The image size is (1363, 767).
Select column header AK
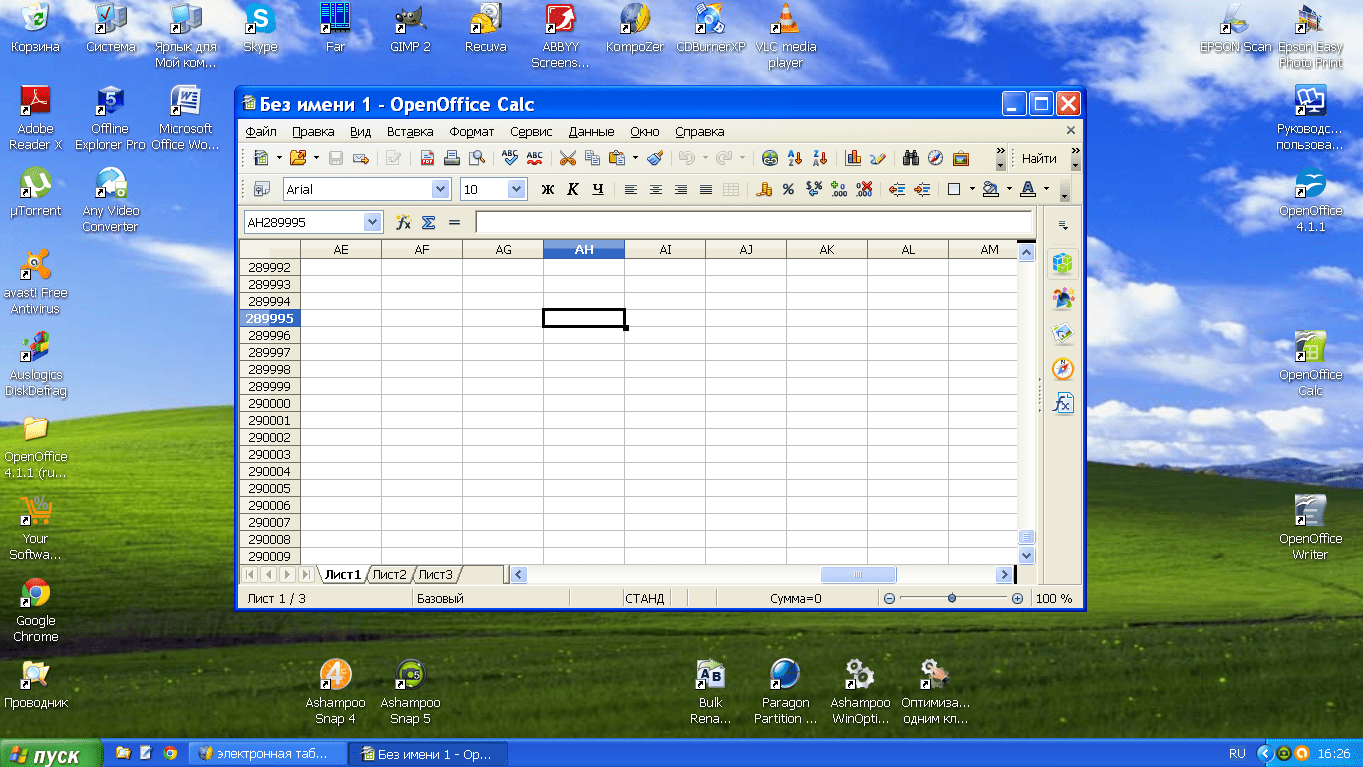point(827,250)
